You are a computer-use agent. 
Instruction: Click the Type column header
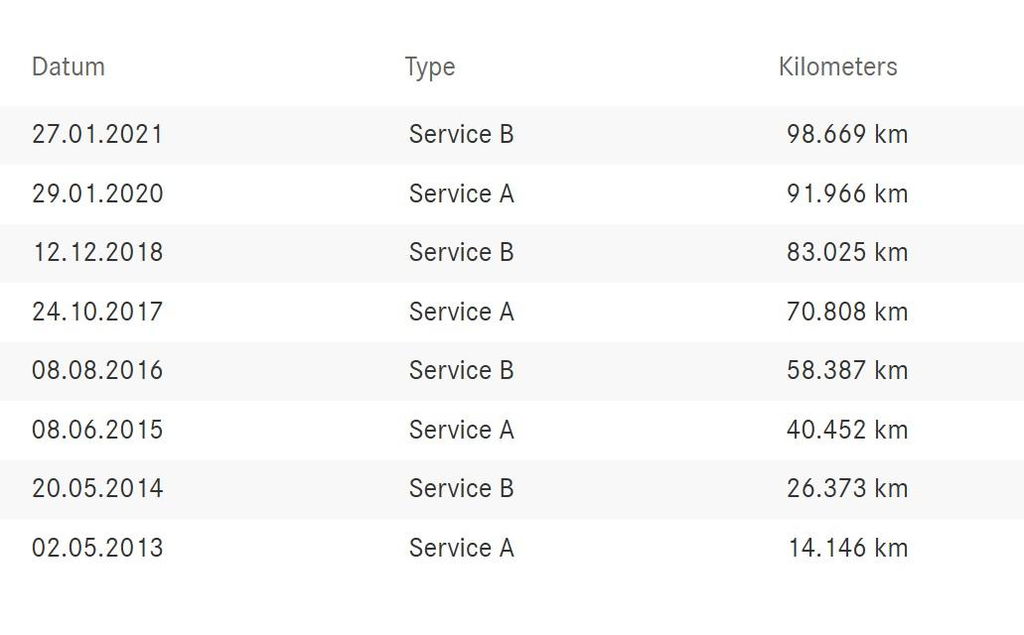pos(430,67)
